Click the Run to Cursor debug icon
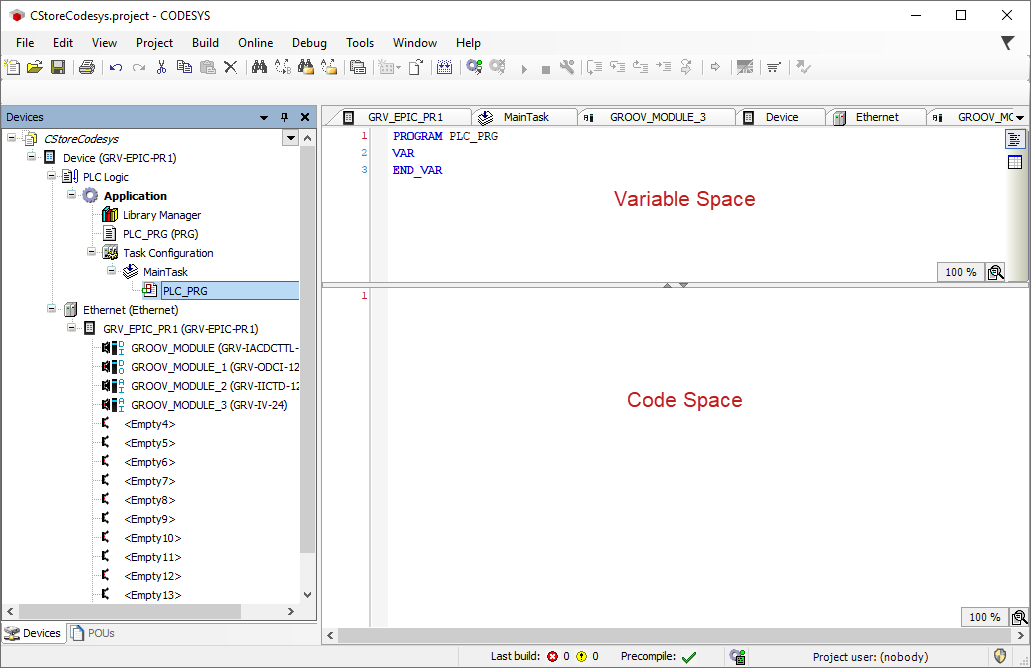Image resolution: width=1031 pixels, height=668 pixels. 663,67
